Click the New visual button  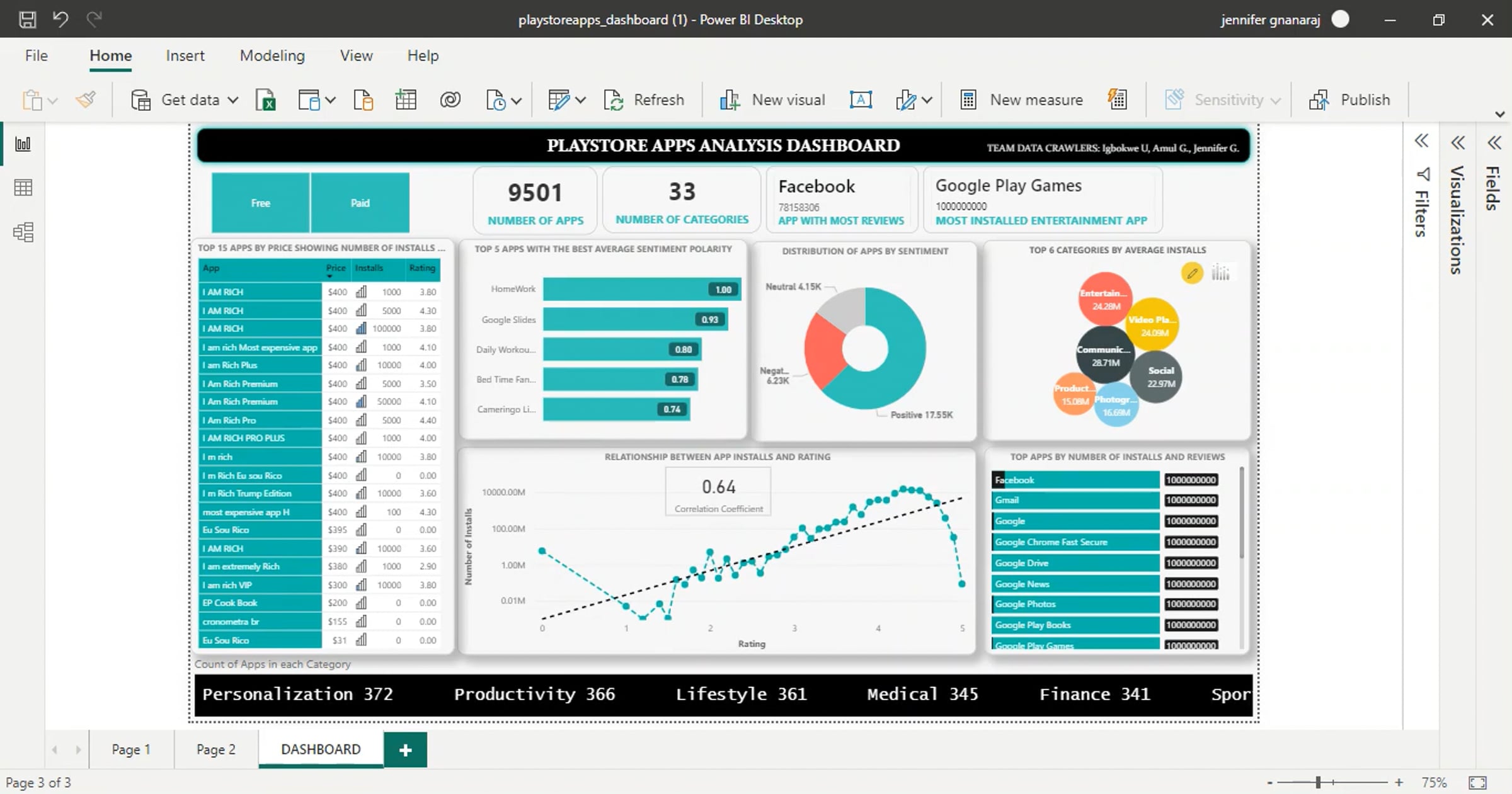pos(772,99)
